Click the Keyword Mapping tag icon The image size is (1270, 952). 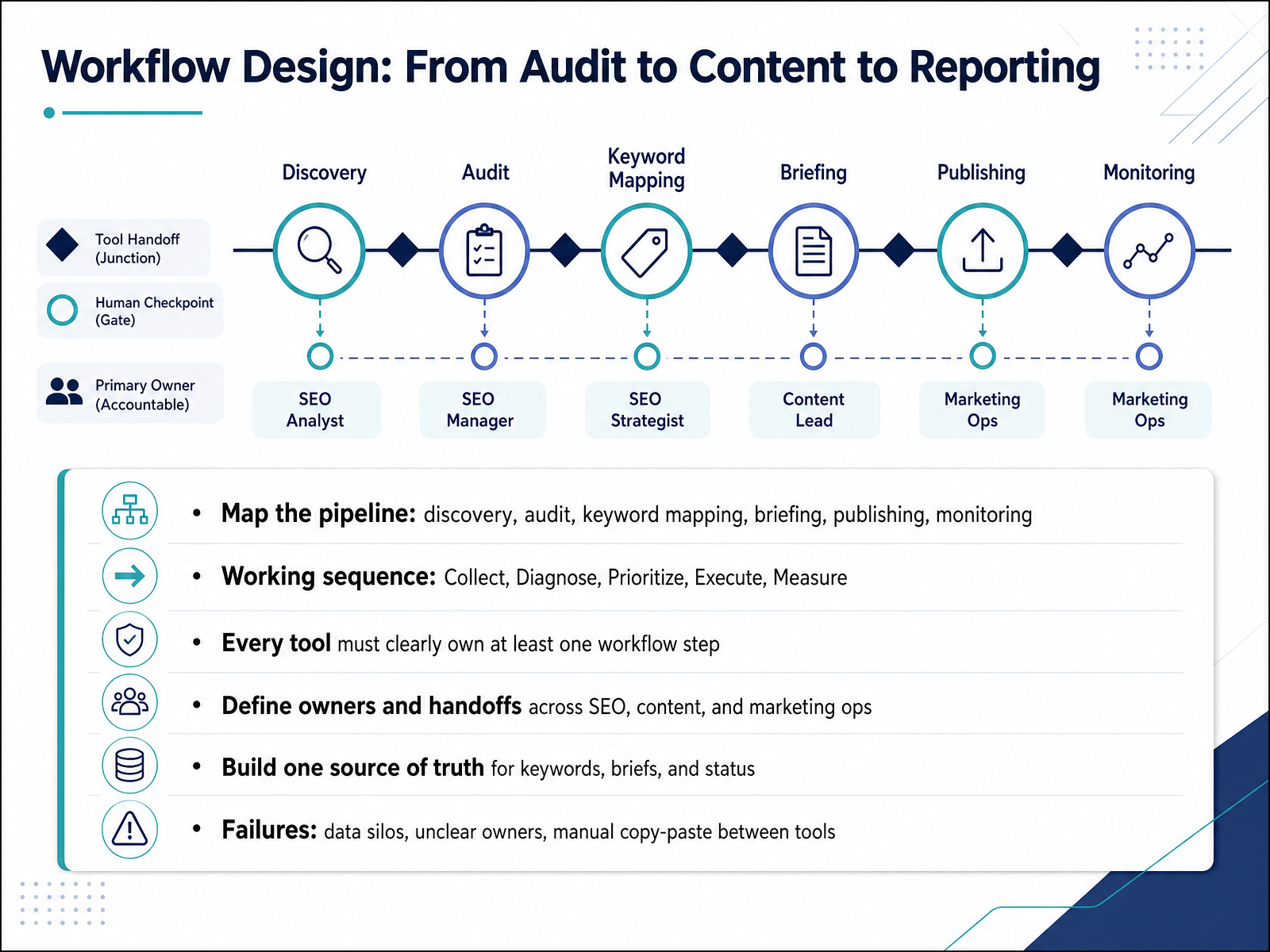click(x=645, y=252)
